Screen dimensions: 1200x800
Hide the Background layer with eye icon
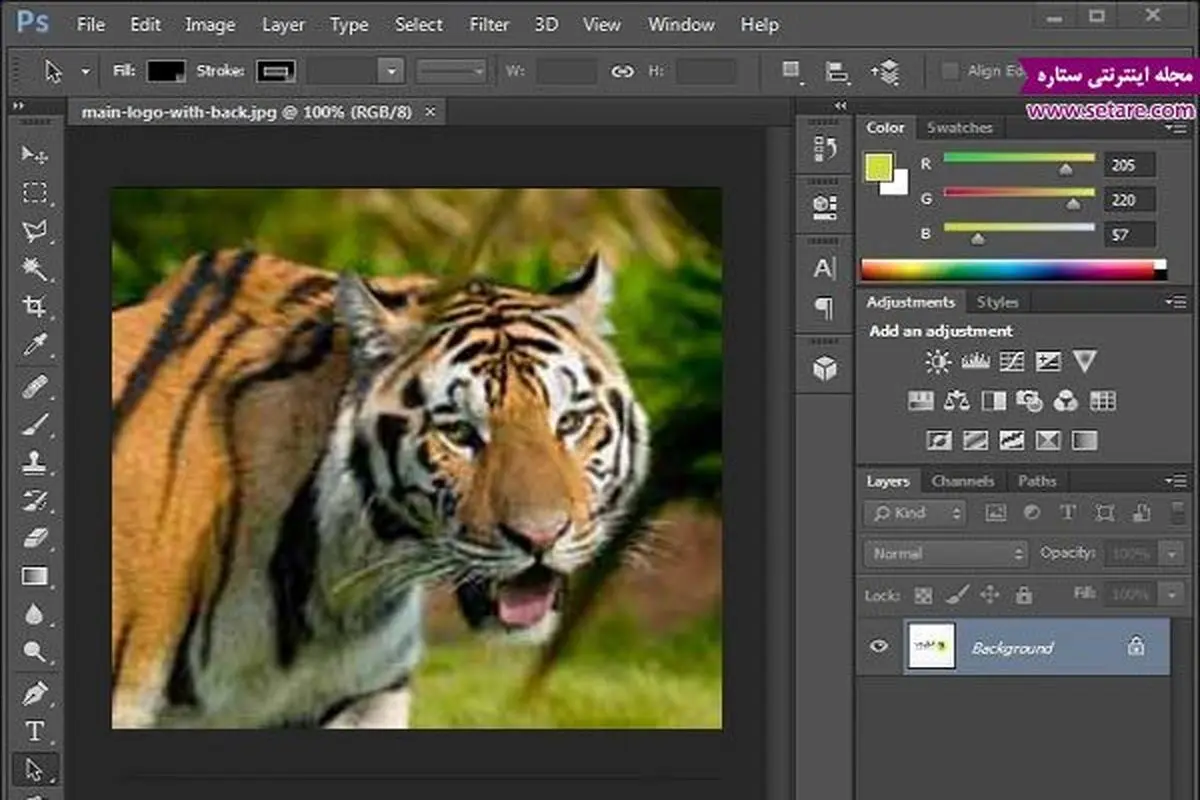pyautogui.click(x=879, y=647)
